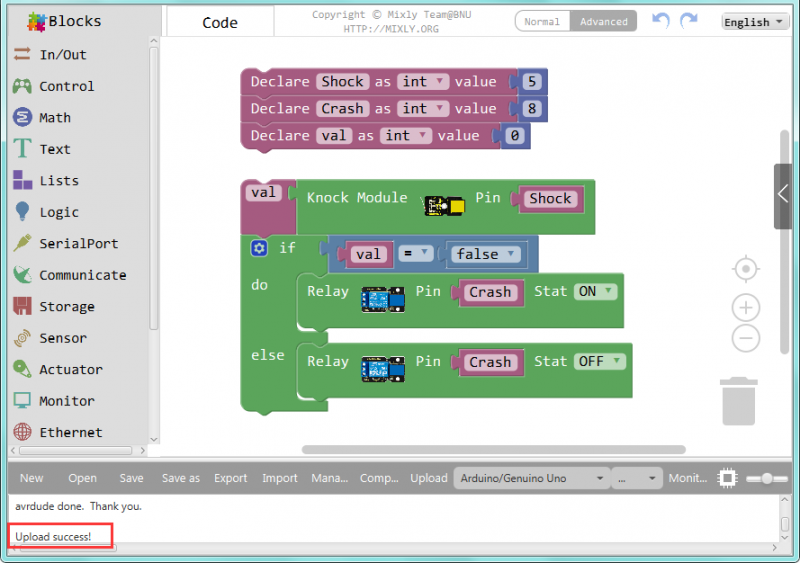Screen dimensions: 800x563
Task: Click the Save as button
Action: coord(180,478)
